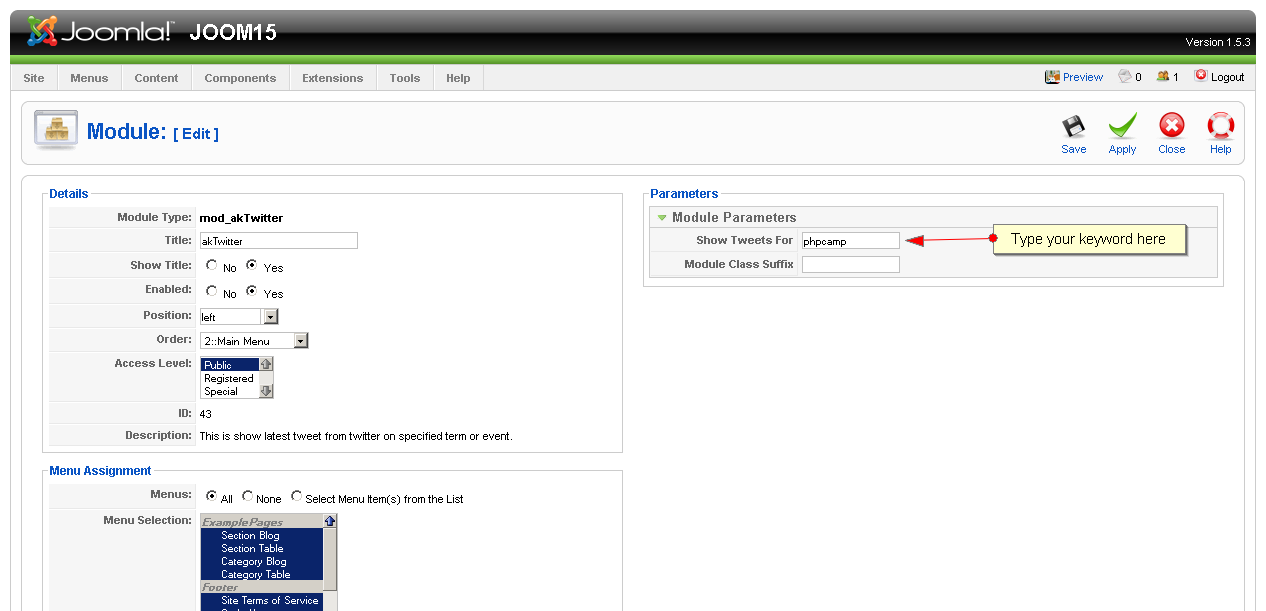Select Category Blog in Menu Selection list

pos(253,562)
